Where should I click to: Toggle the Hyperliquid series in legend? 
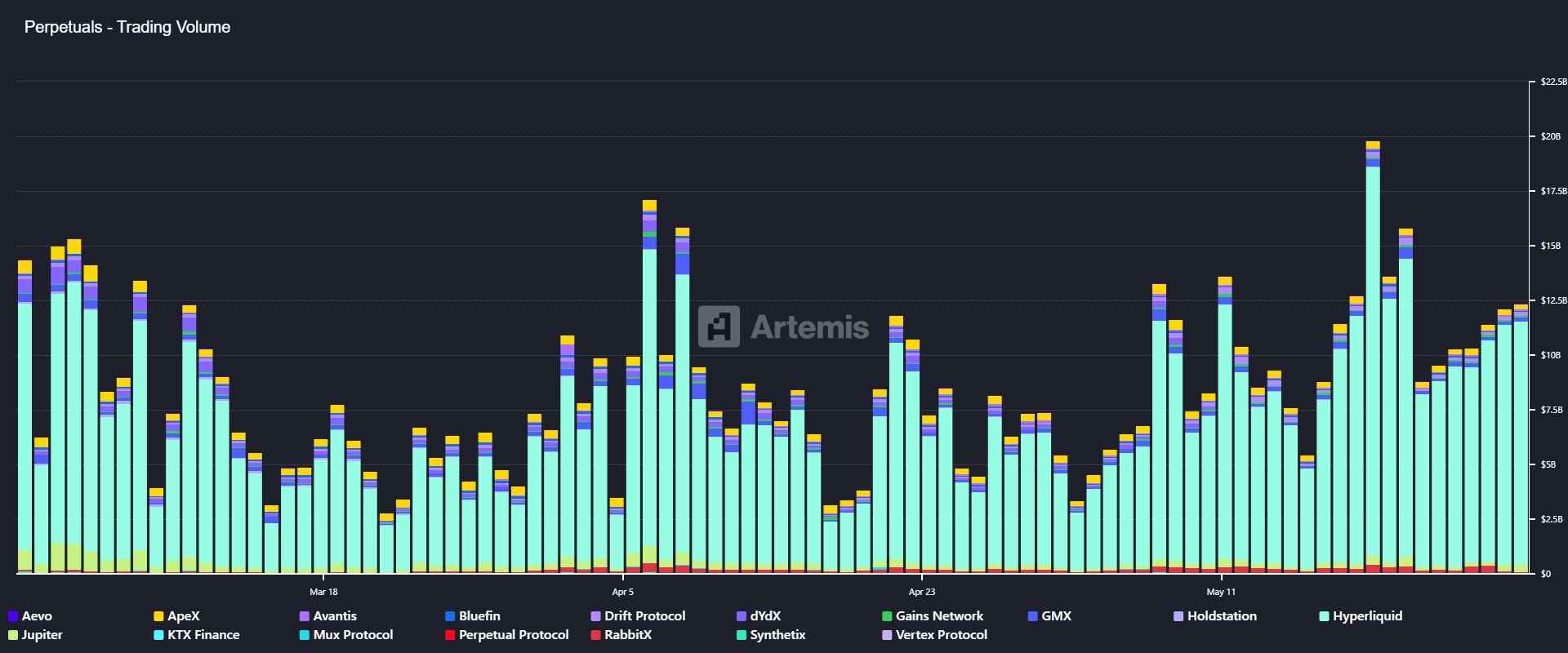[x=1367, y=616]
